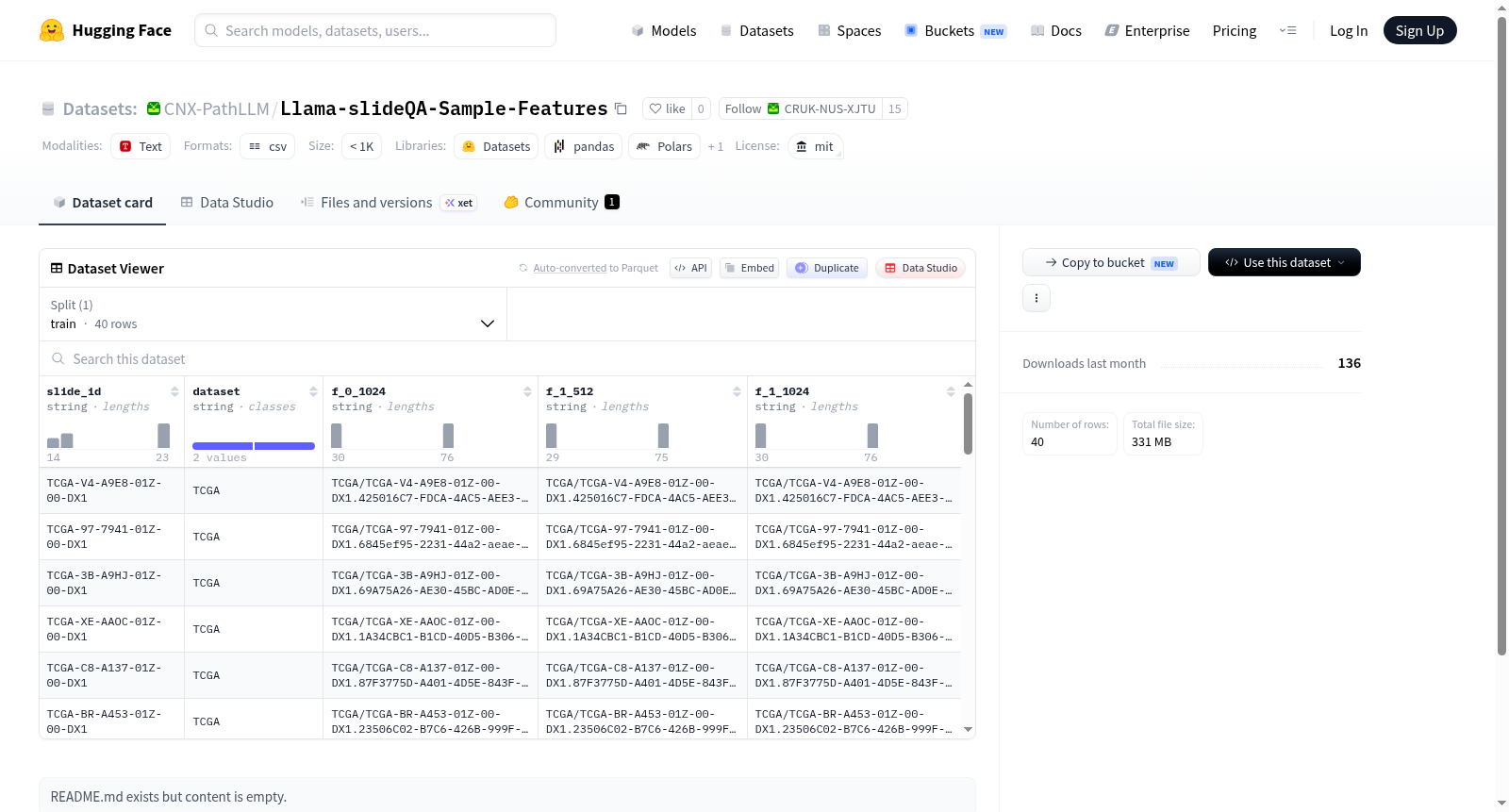Viewport: 1509px width, 812px height.
Task: Click the table scroll down arrow
Action: (968, 729)
